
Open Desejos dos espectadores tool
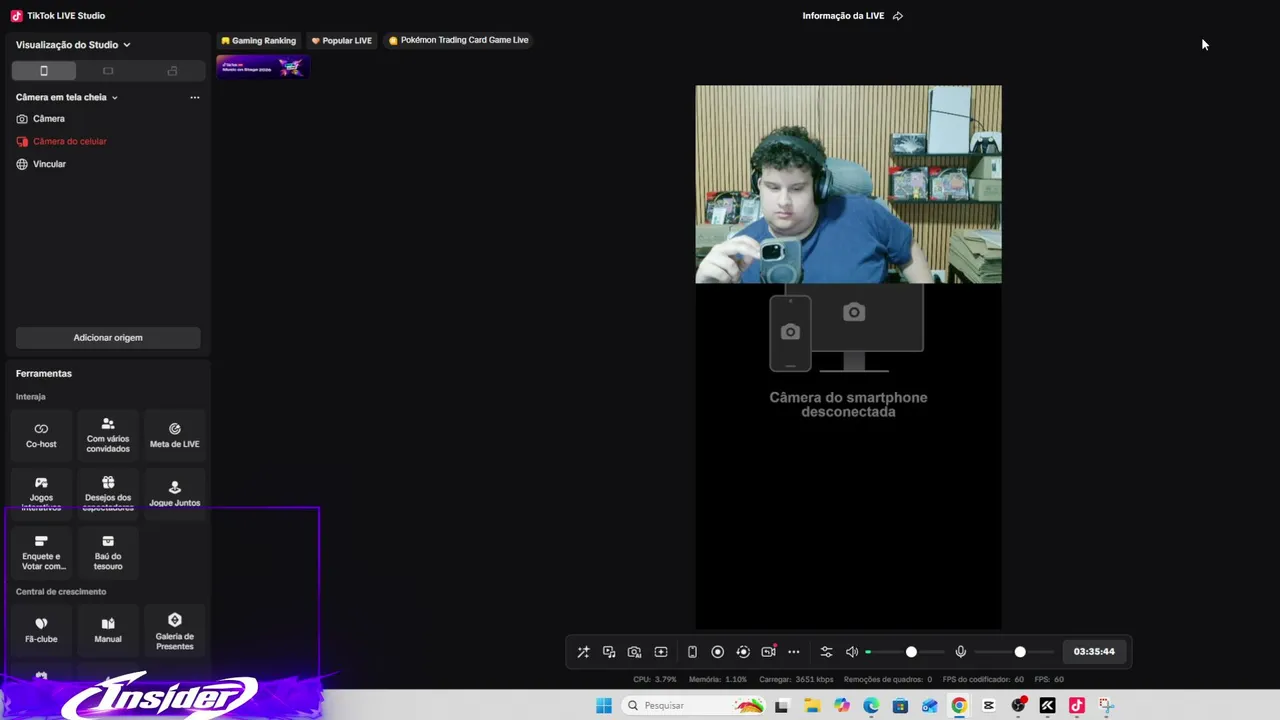tap(108, 493)
